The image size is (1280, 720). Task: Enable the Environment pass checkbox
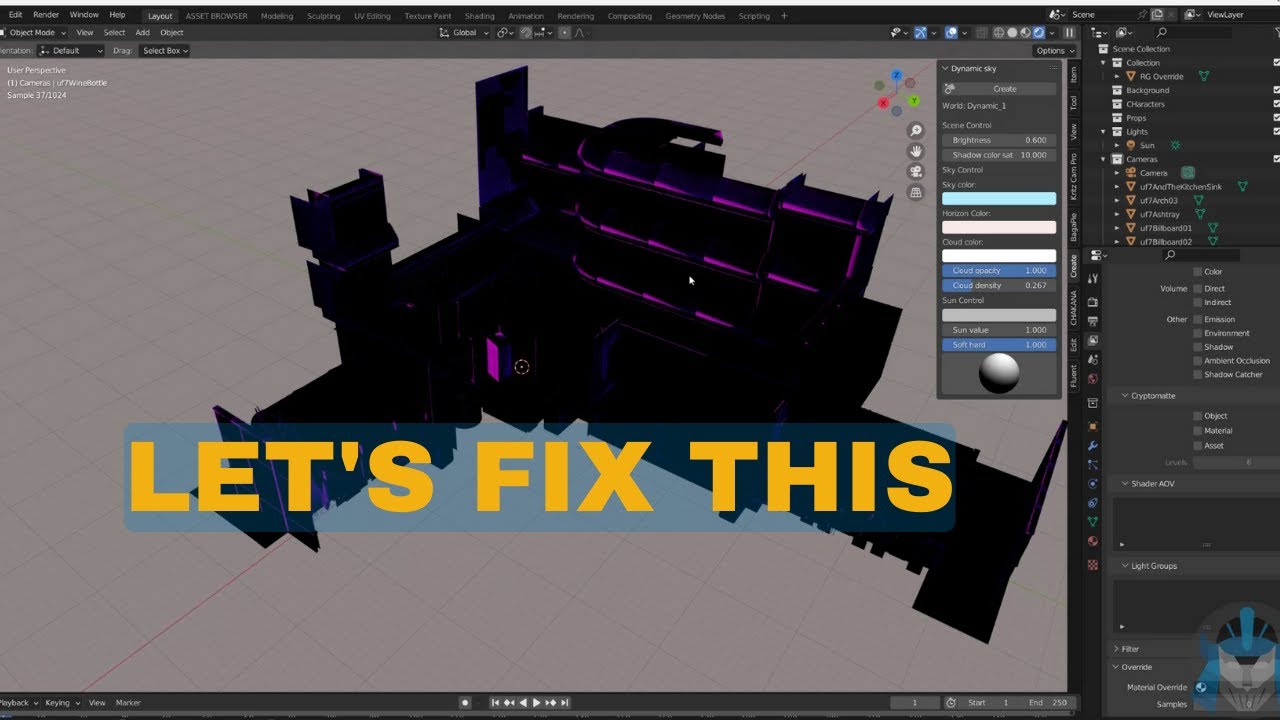click(1198, 333)
